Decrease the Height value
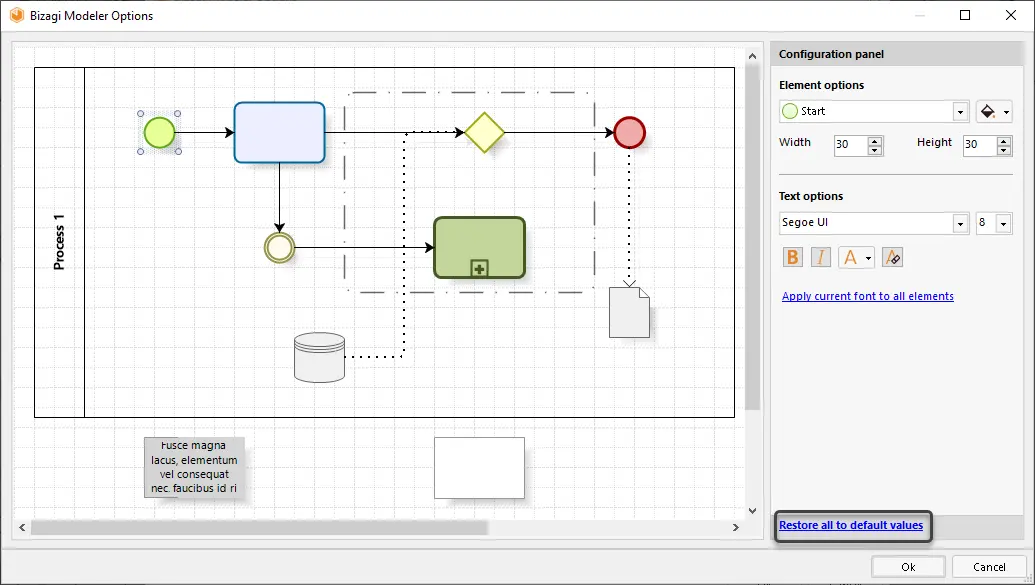Image resolution: width=1035 pixels, height=585 pixels. pos(1004,150)
